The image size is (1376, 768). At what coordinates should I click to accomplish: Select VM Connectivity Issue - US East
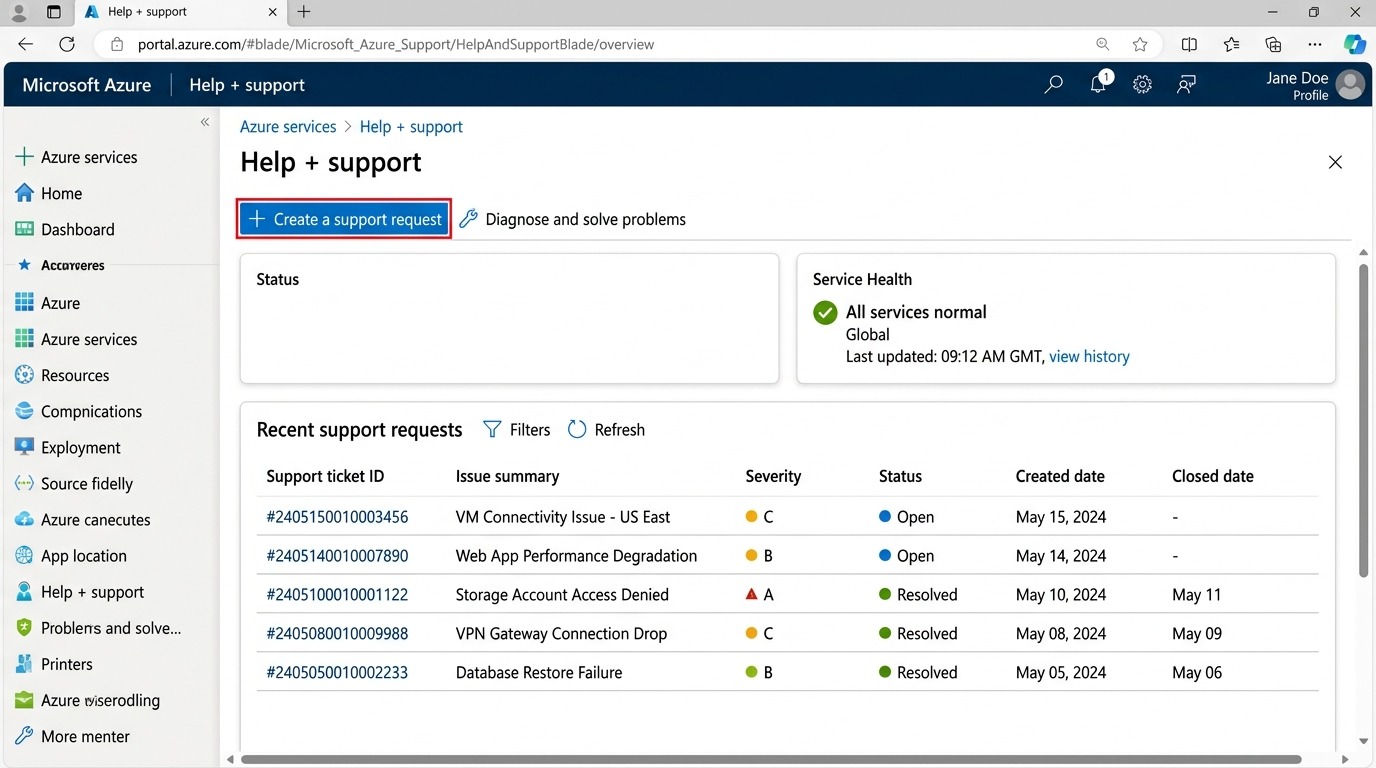pyautogui.click(x=563, y=517)
